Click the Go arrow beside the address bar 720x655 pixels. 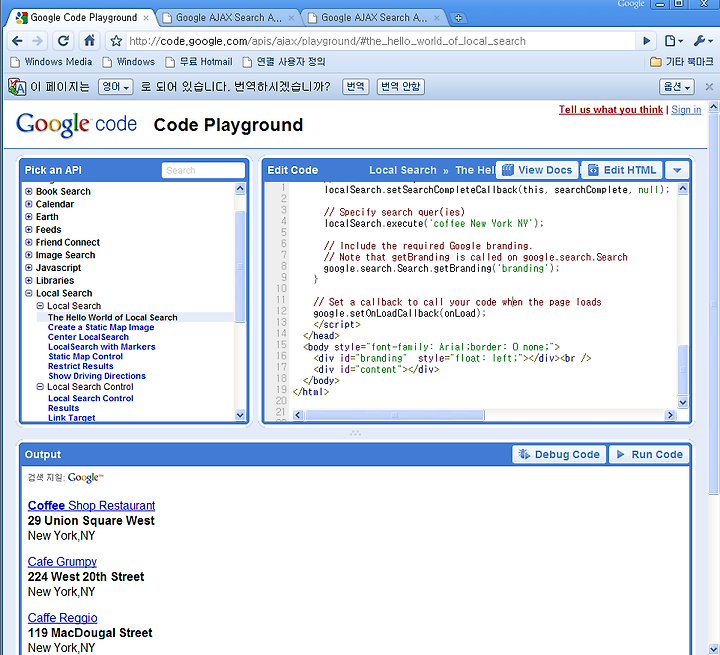point(647,41)
